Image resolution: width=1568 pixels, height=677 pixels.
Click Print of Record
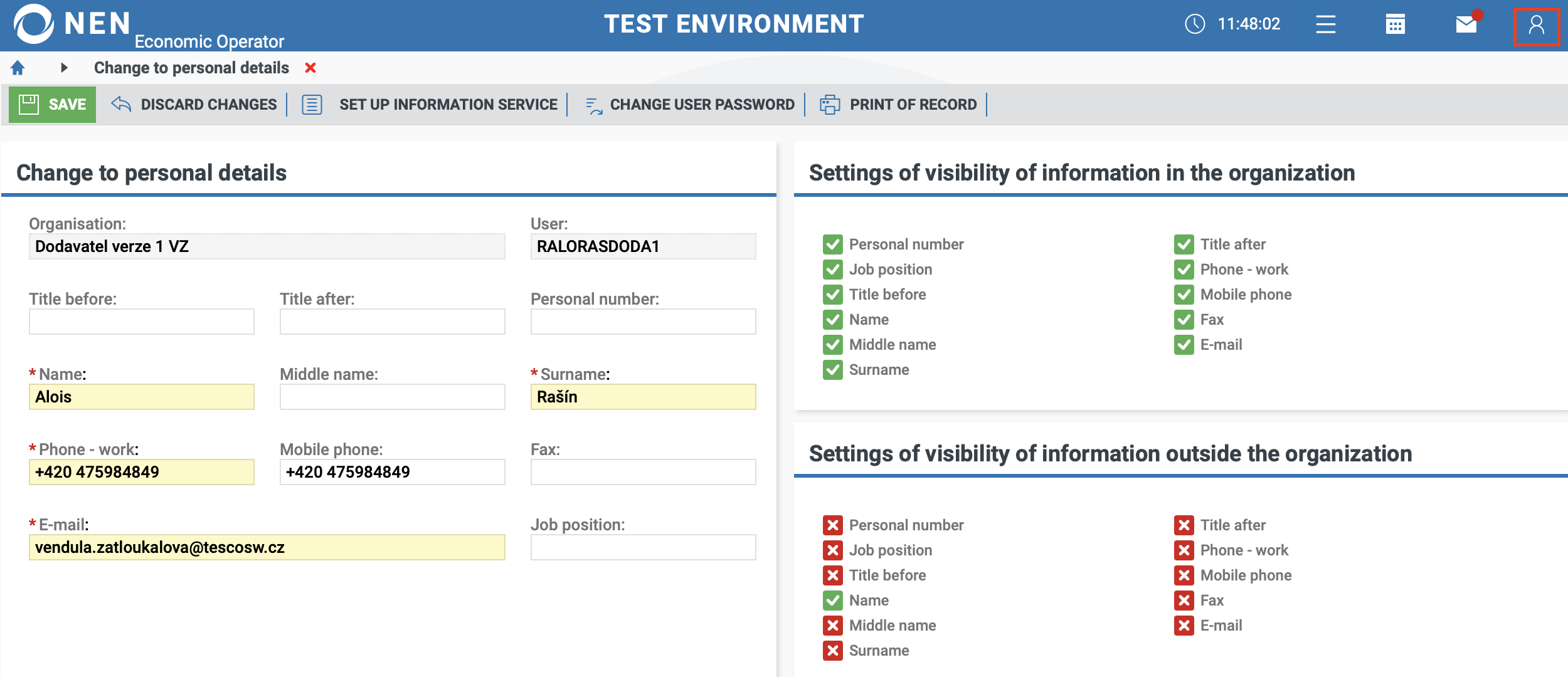899,105
